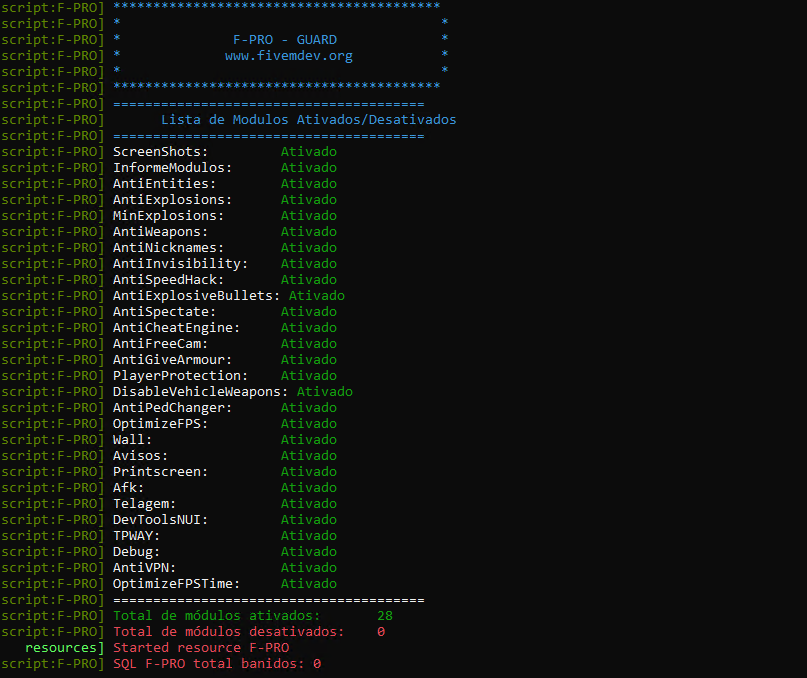Screen dimensions: 807x678
Task: Click the AntiExplosions module name
Action: point(172,200)
